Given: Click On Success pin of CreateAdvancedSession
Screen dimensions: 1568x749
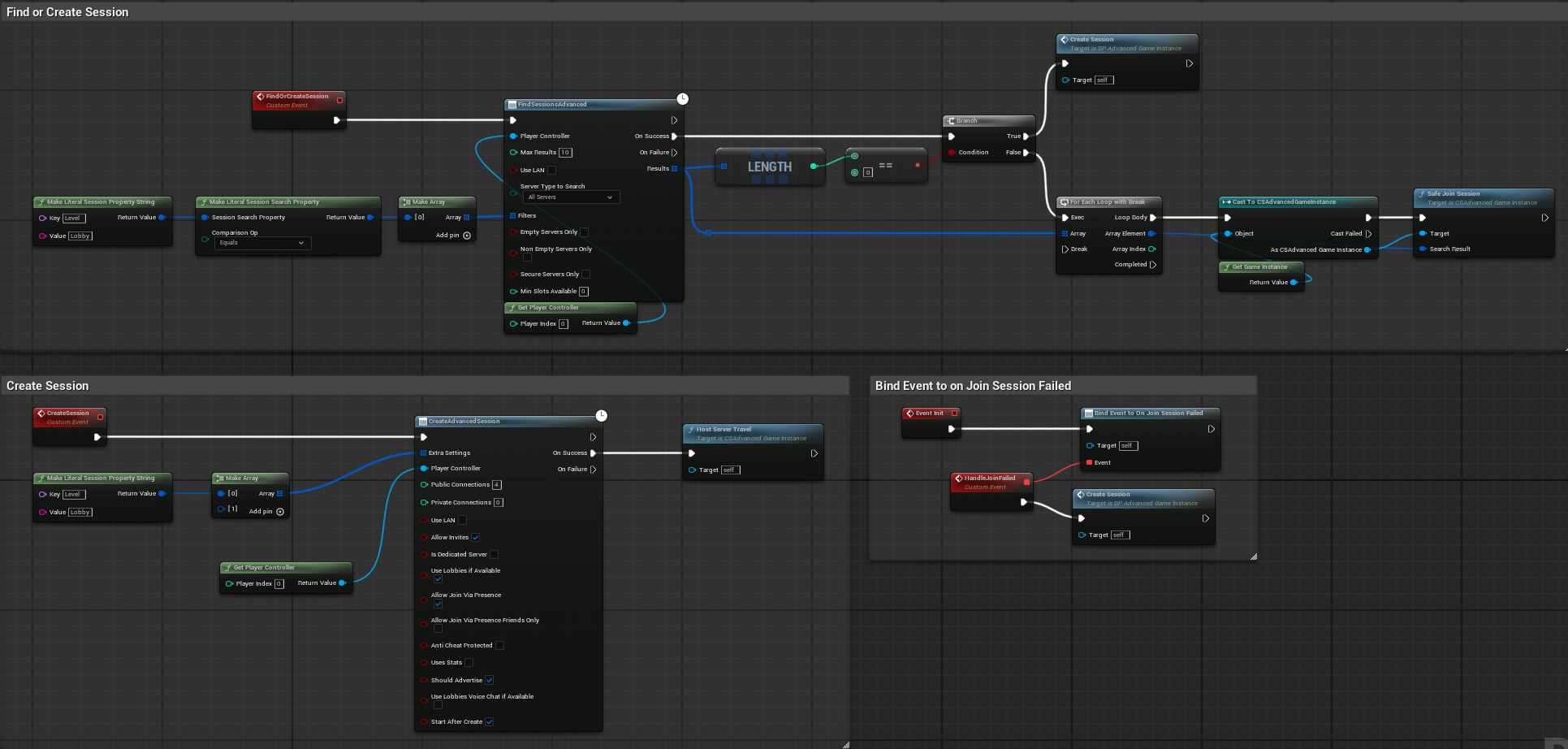Looking at the screenshot, I should pos(593,453).
